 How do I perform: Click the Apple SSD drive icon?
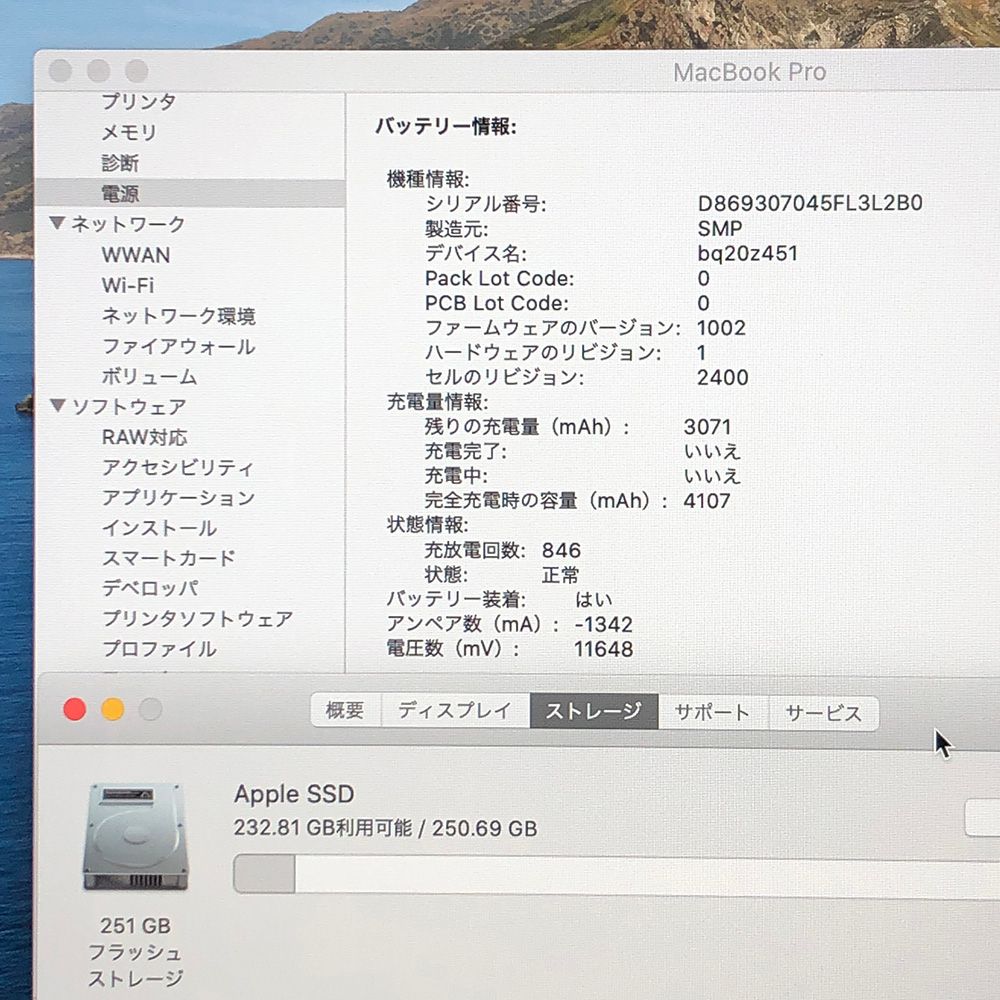click(x=136, y=837)
